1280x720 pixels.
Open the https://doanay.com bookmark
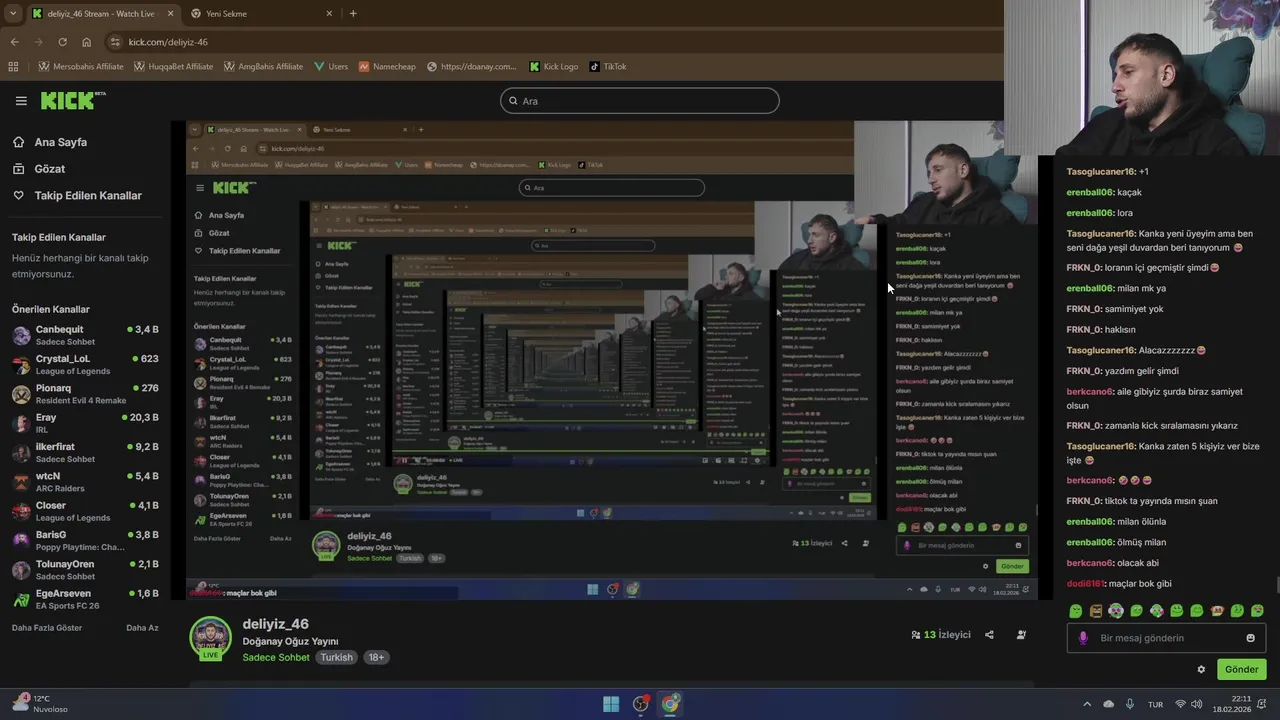coord(472,67)
